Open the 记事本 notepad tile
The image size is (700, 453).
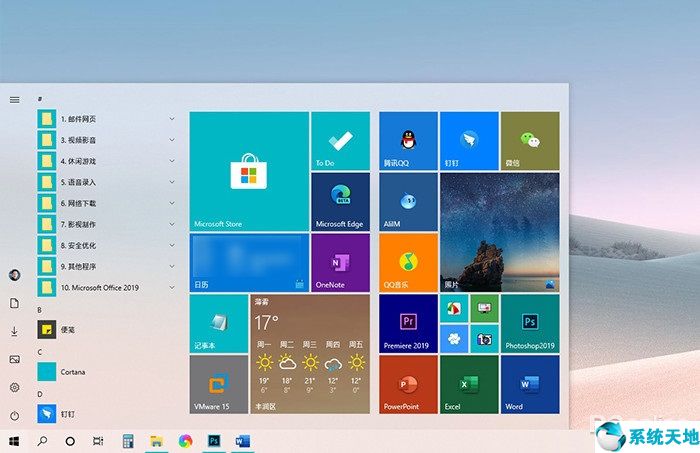coord(219,324)
